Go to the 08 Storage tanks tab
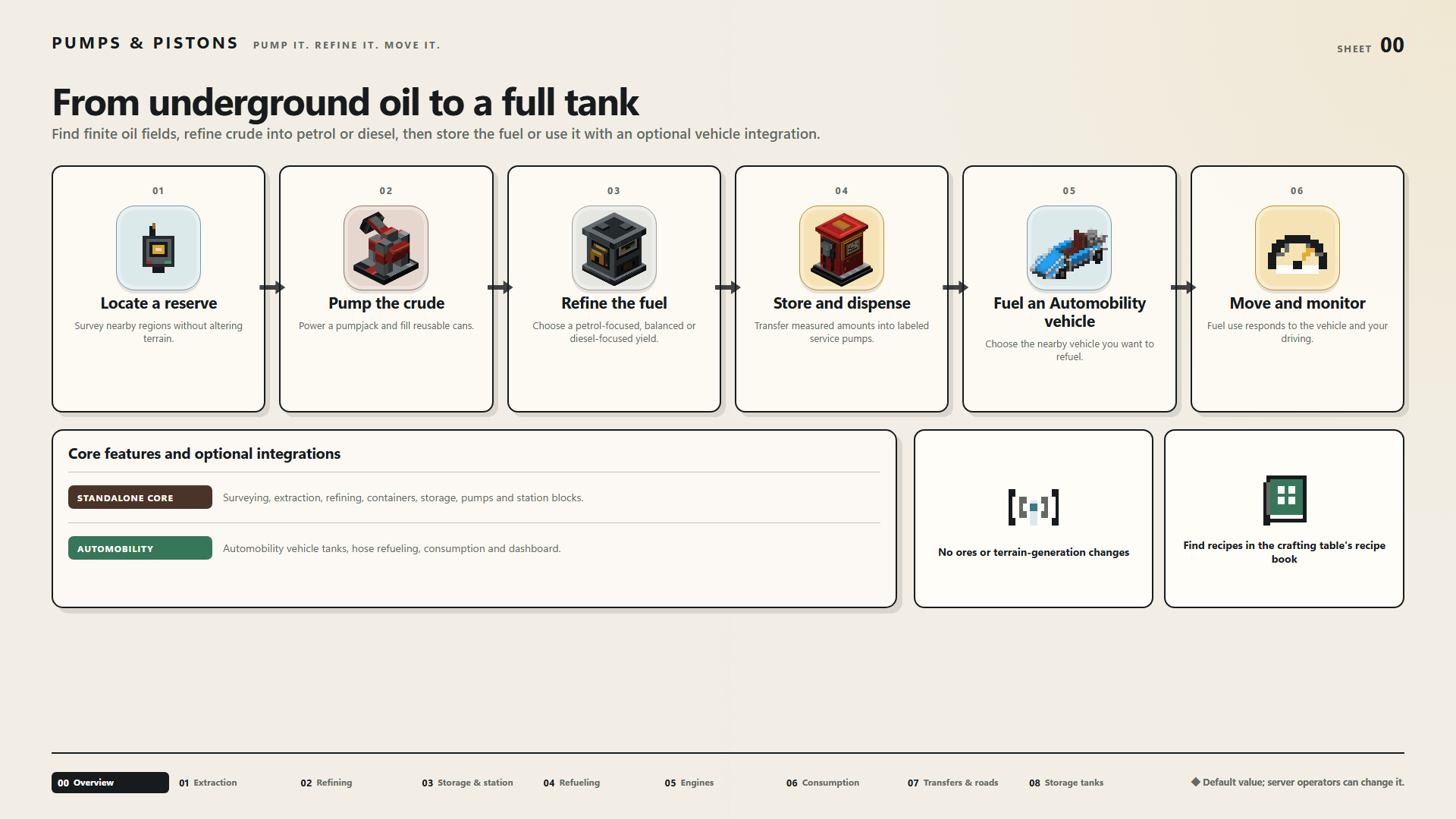Image resolution: width=1456 pixels, height=819 pixels. pos(1066,783)
